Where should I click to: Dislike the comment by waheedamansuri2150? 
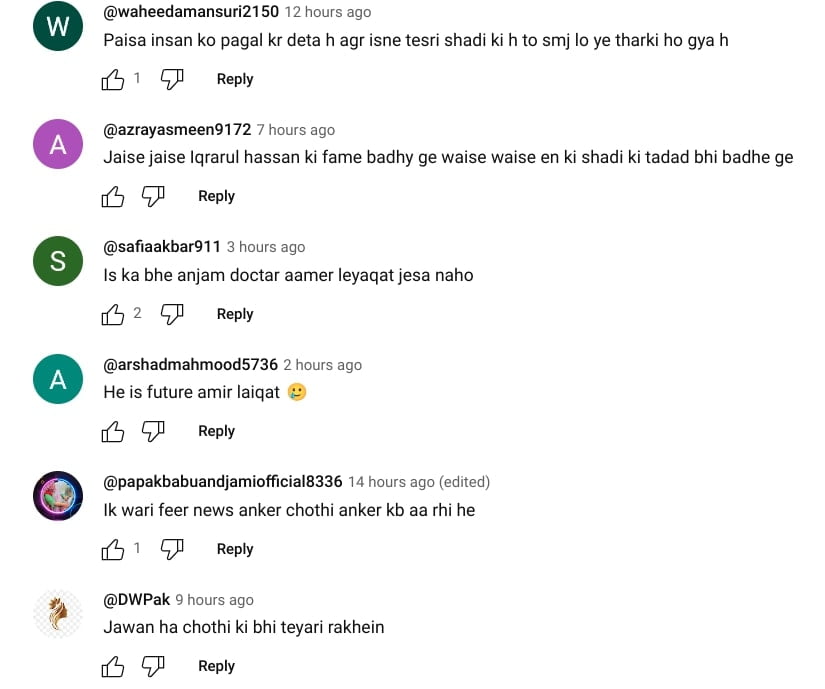(172, 80)
